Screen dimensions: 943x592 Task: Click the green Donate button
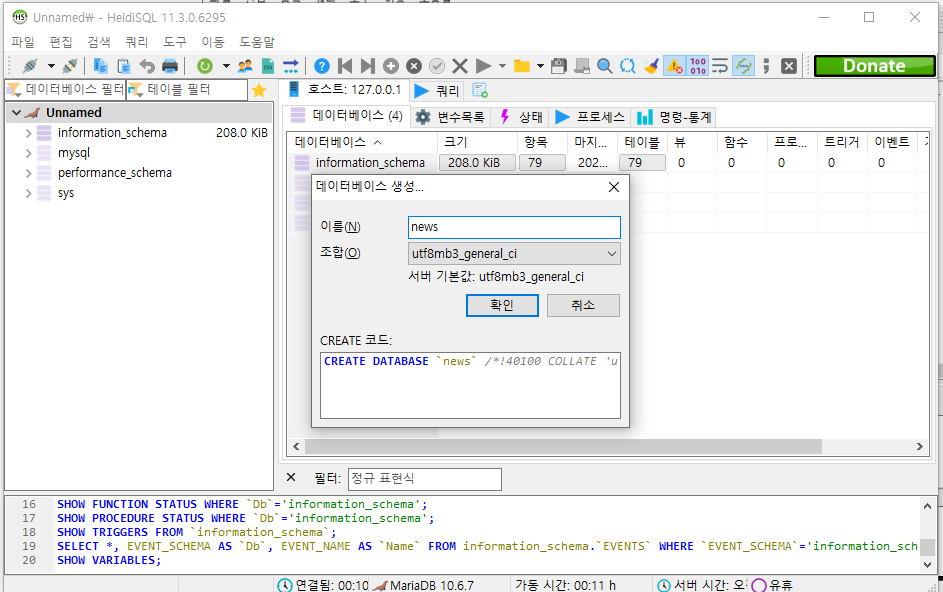874,66
